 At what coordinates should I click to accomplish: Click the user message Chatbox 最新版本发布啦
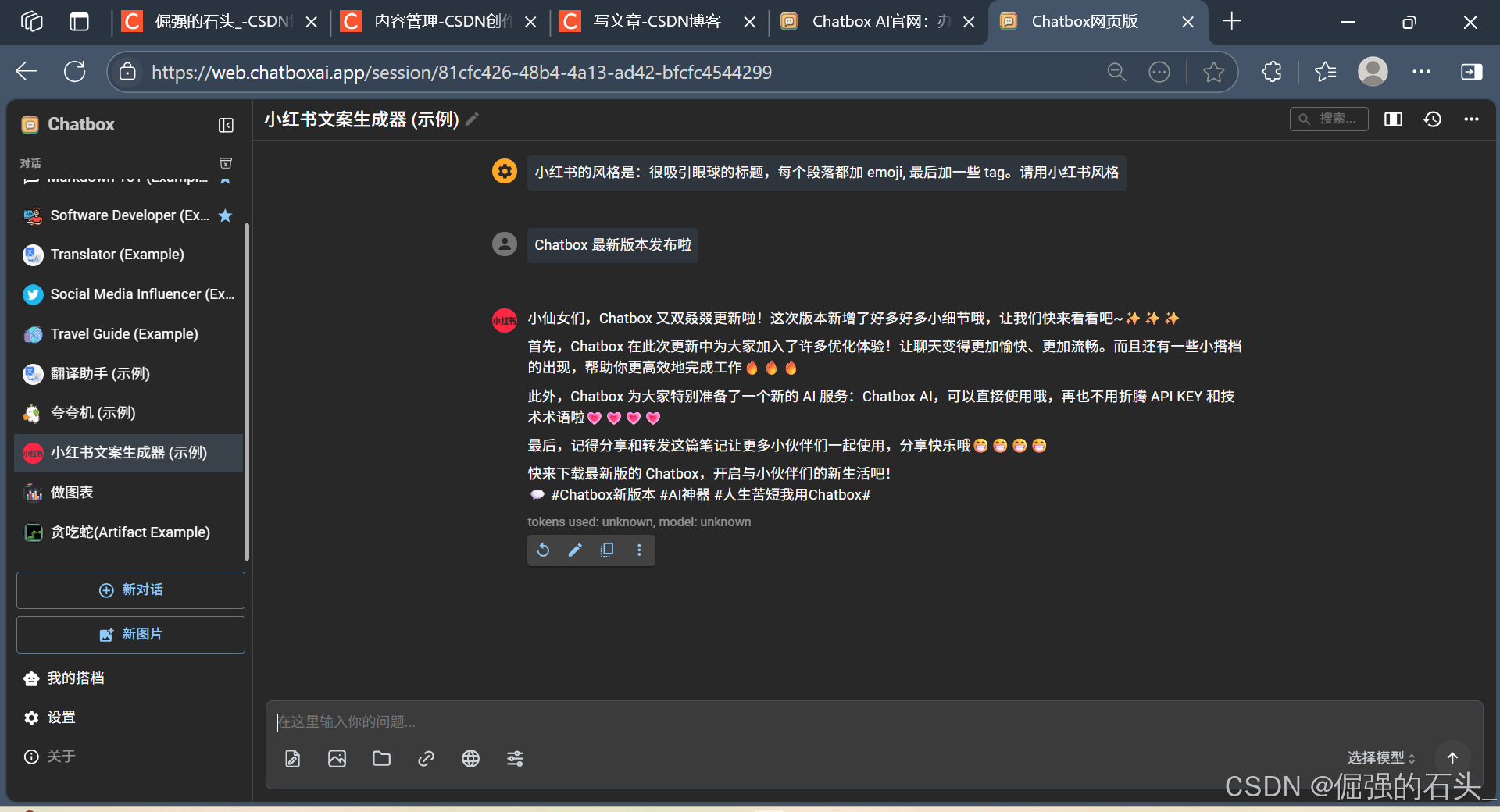(612, 245)
